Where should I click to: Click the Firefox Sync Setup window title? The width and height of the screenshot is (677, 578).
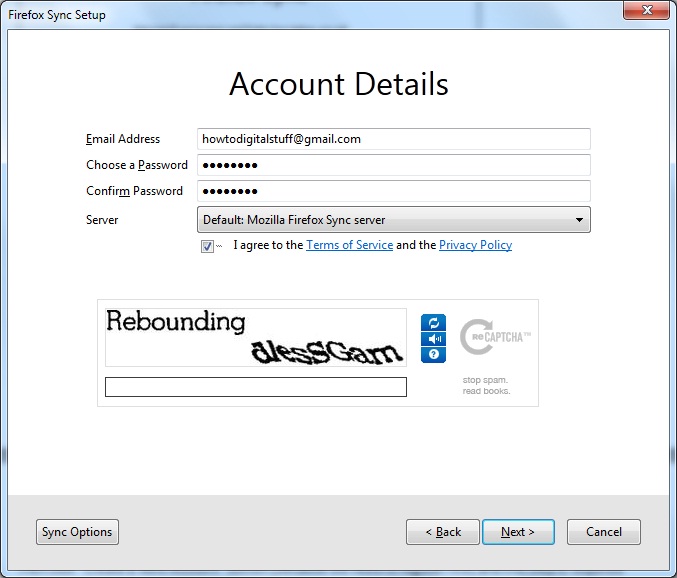pos(57,15)
